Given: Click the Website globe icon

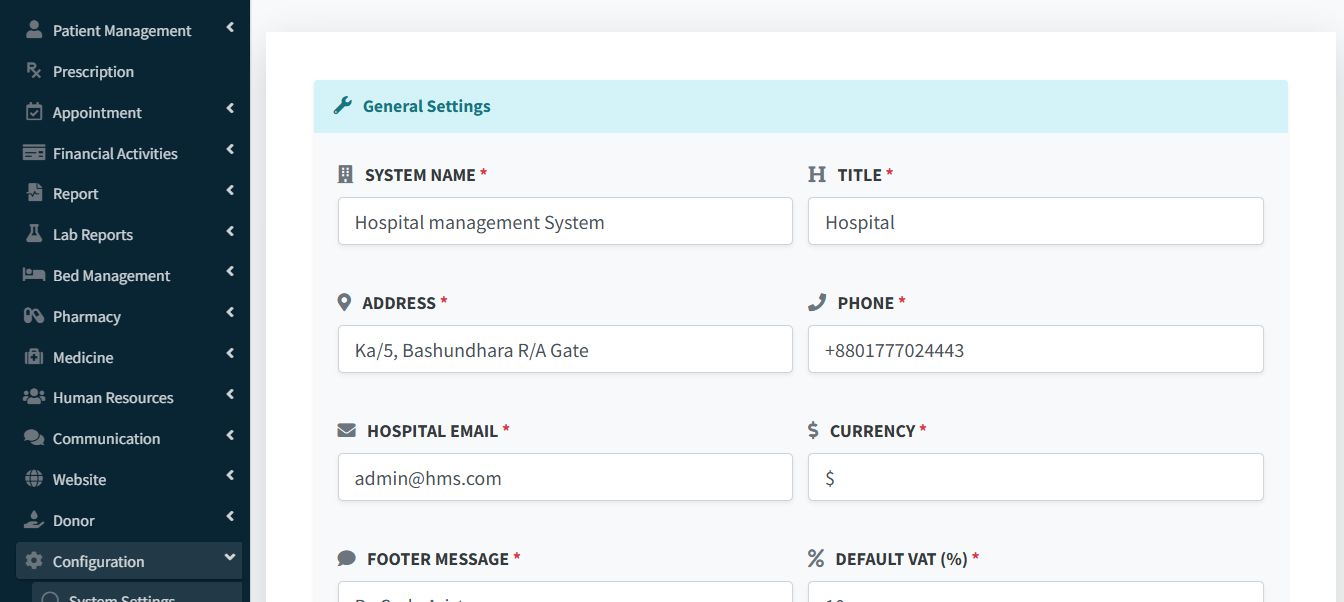Looking at the screenshot, I should pyautogui.click(x=34, y=479).
